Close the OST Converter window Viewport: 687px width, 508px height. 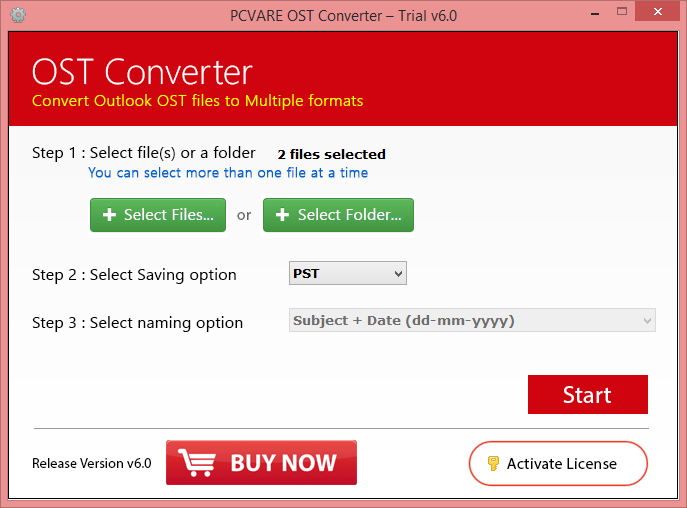(658, 12)
